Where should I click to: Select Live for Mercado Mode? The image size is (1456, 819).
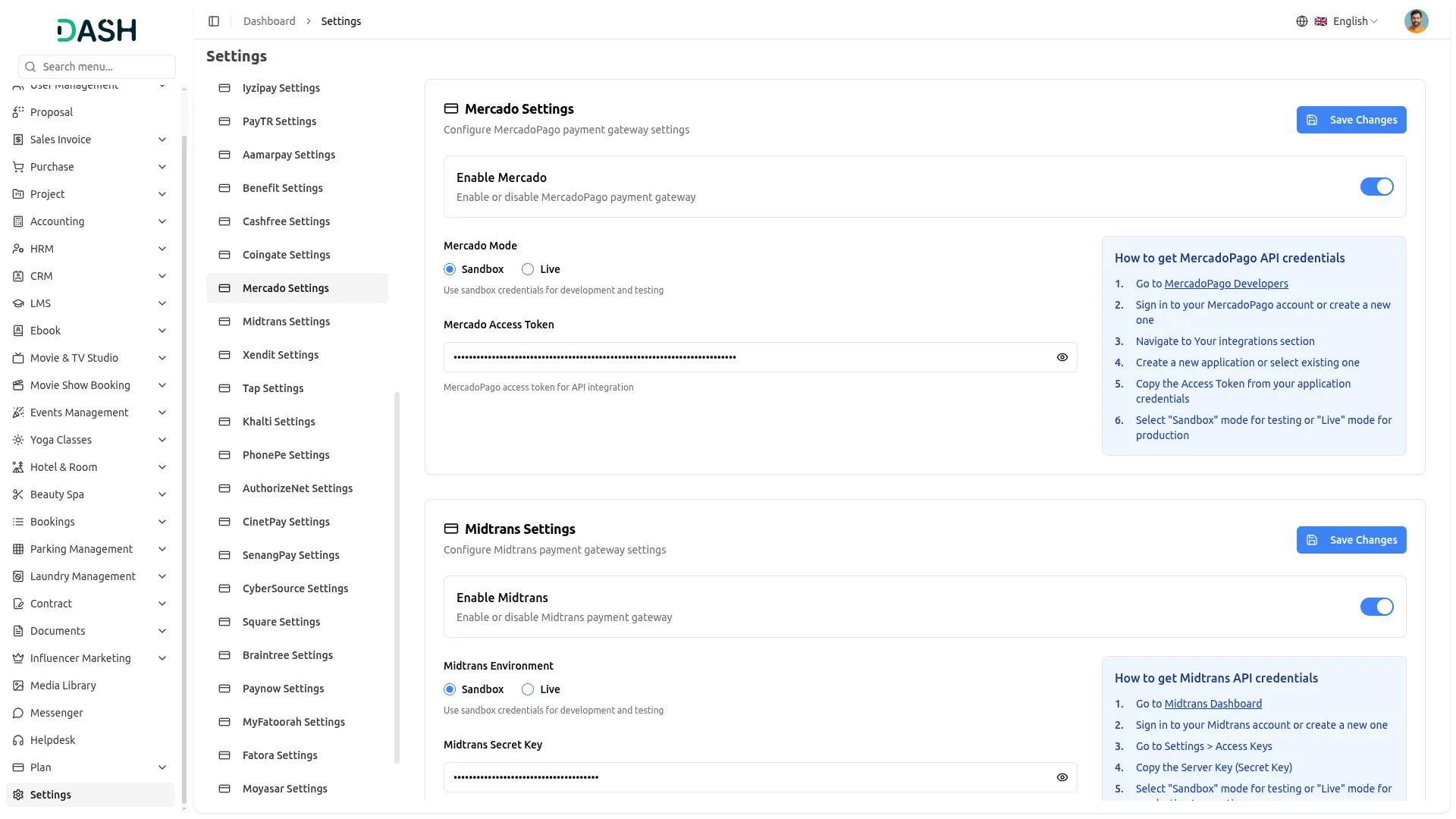point(528,269)
